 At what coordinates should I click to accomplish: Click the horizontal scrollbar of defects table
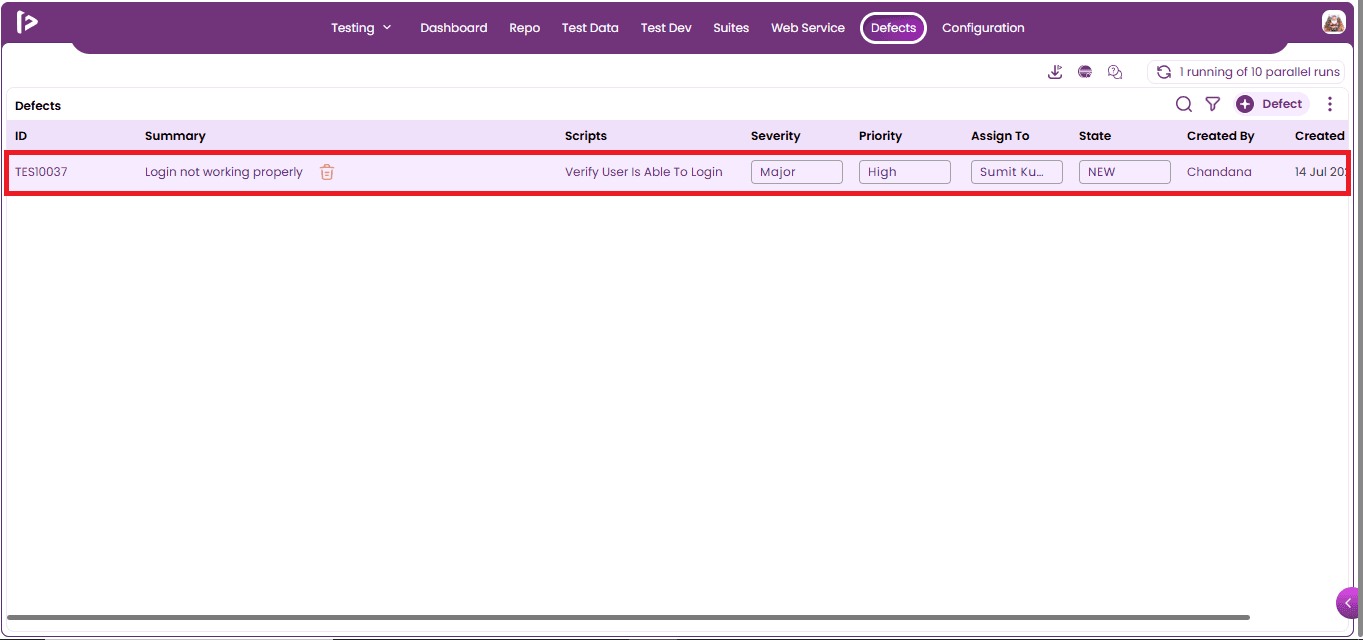(628, 618)
